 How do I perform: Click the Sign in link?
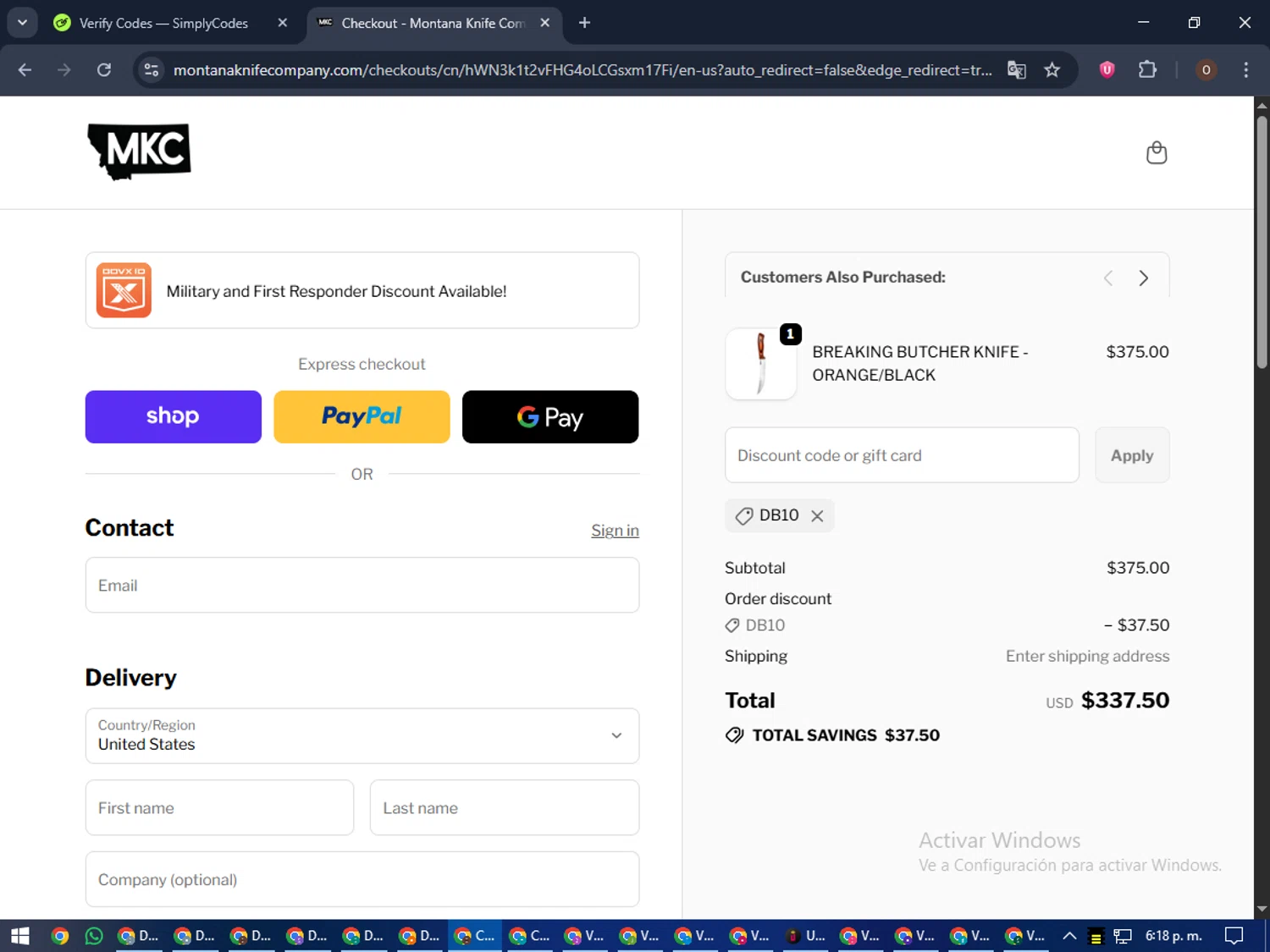tap(615, 531)
